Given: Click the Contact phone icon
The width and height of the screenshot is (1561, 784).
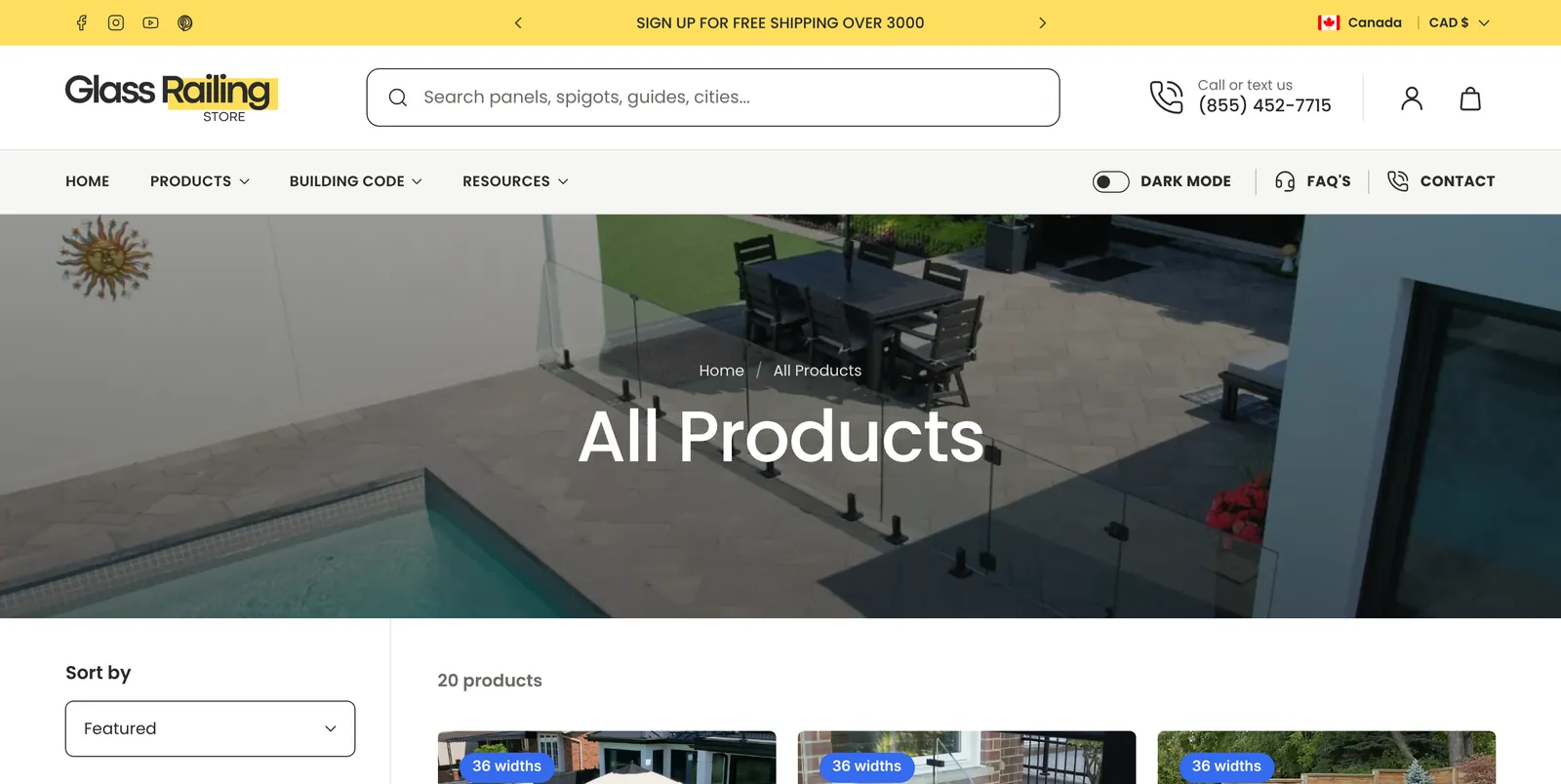Looking at the screenshot, I should pyautogui.click(x=1398, y=181).
